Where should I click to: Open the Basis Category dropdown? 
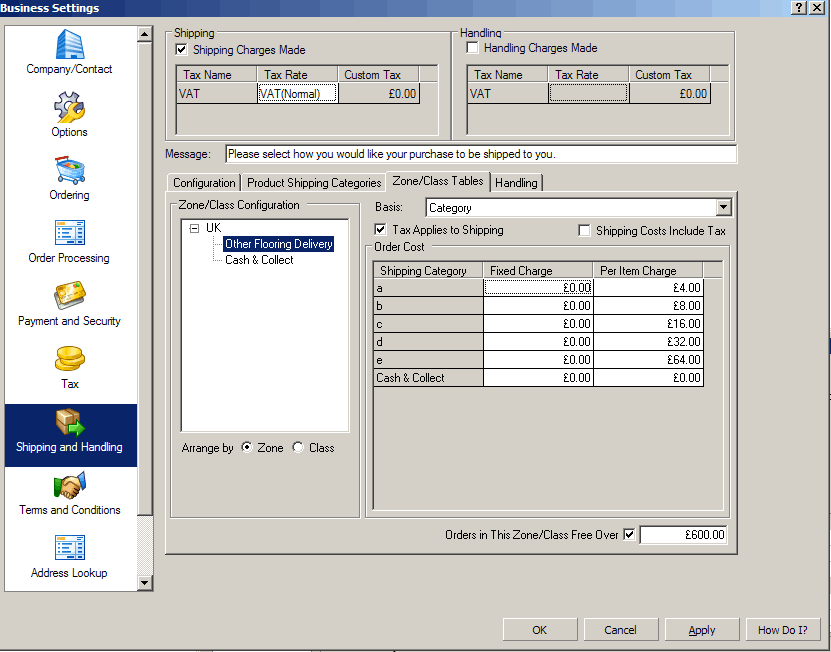point(724,208)
